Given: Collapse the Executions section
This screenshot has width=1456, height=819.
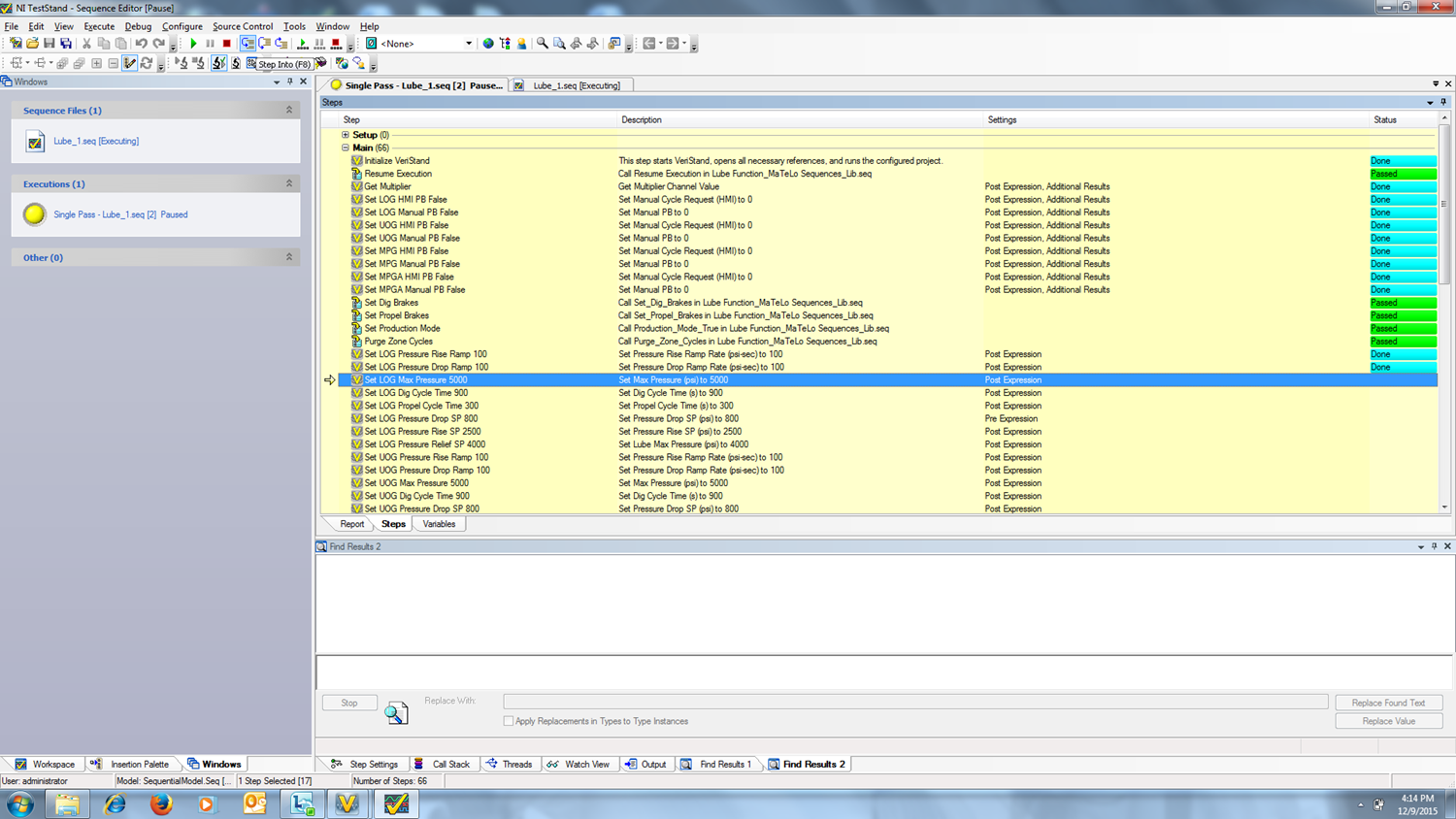Looking at the screenshot, I should [289, 183].
